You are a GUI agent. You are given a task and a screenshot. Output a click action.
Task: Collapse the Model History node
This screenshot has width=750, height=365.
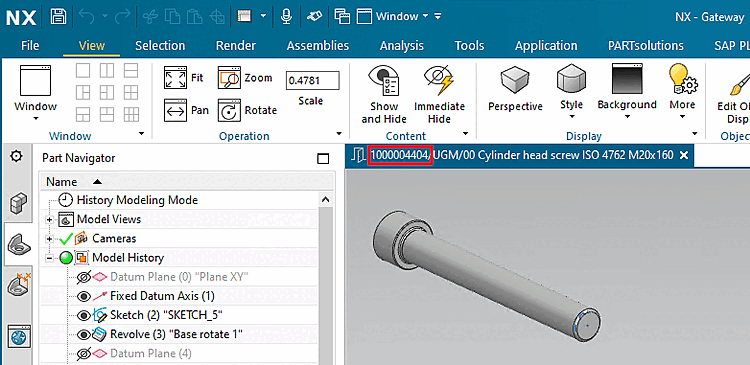49,258
